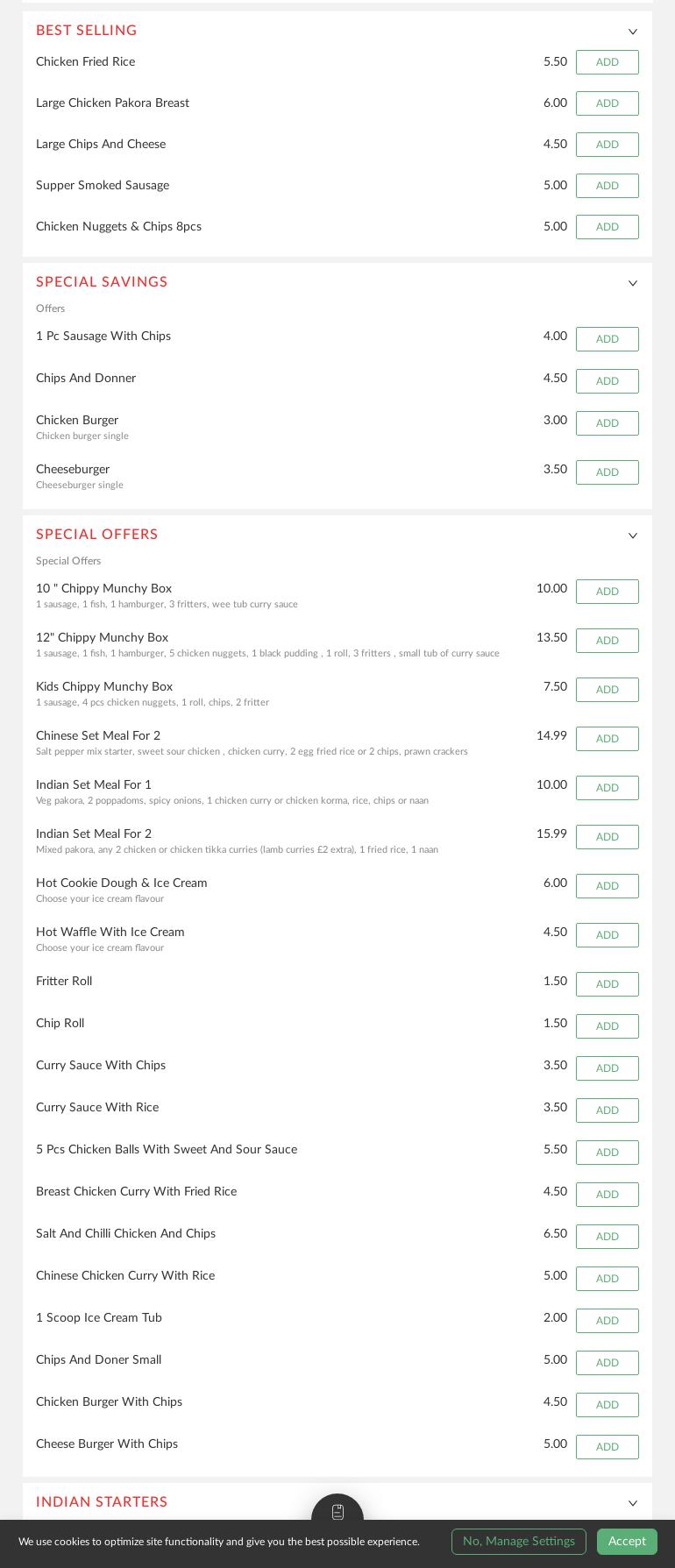Add Kids Chippy Munchy Box
Viewport: 675px width, 1568px height.
tap(607, 690)
